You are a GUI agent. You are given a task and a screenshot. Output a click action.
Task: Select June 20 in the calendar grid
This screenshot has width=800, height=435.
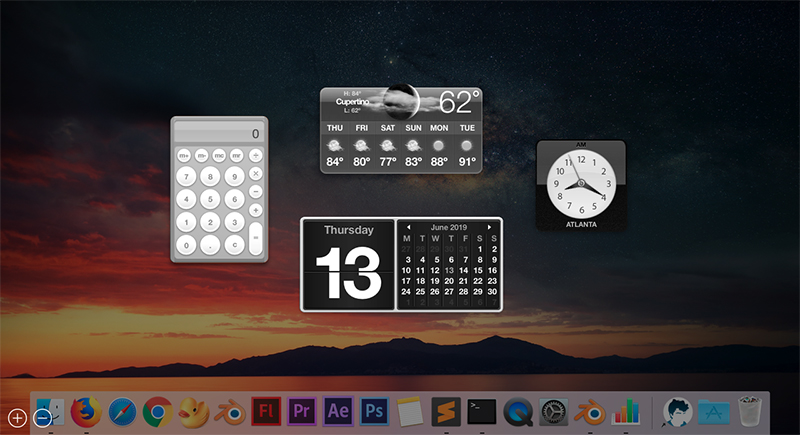click(x=449, y=281)
